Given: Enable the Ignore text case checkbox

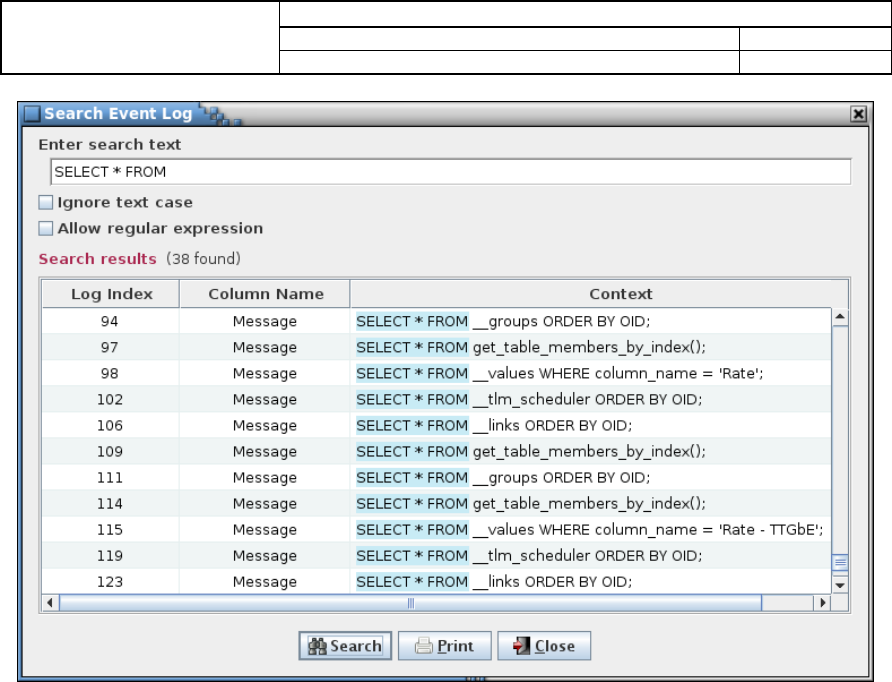Looking at the screenshot, I should click(x=46, y=202).
